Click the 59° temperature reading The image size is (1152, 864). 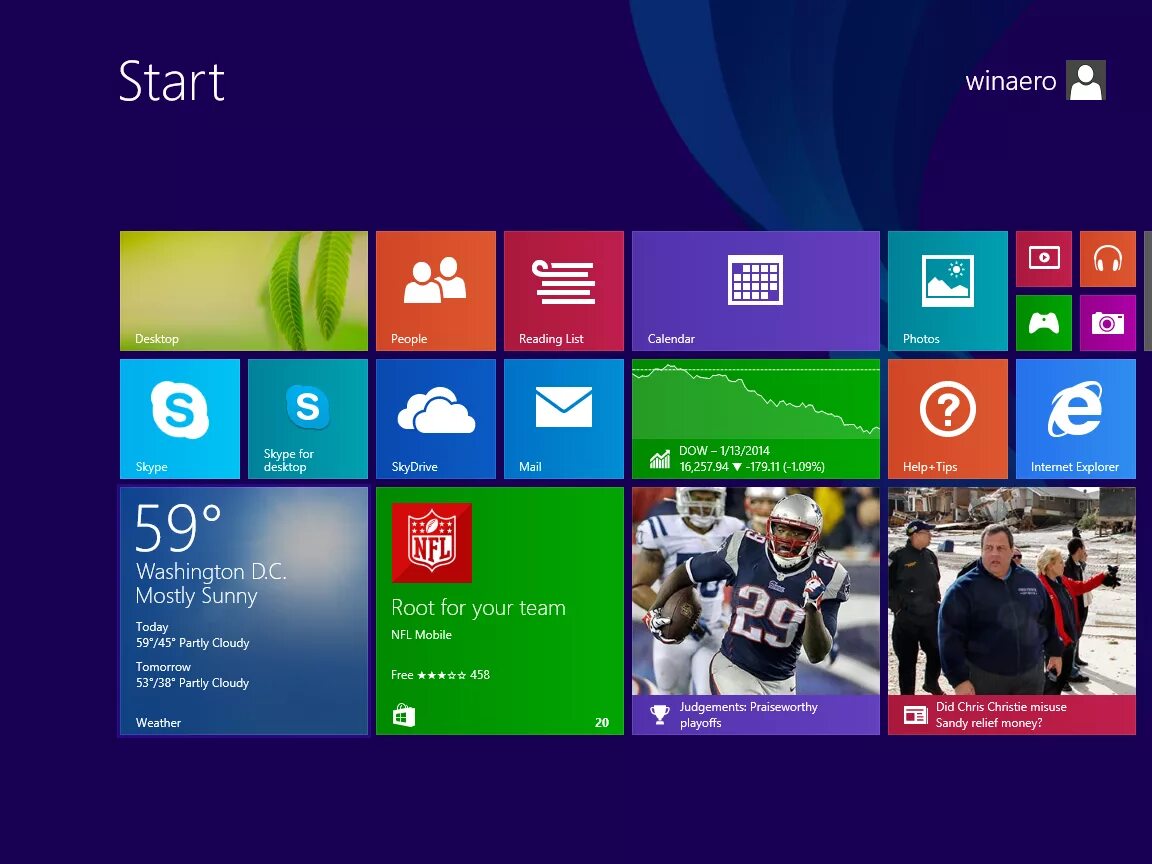tap(178, 527)
